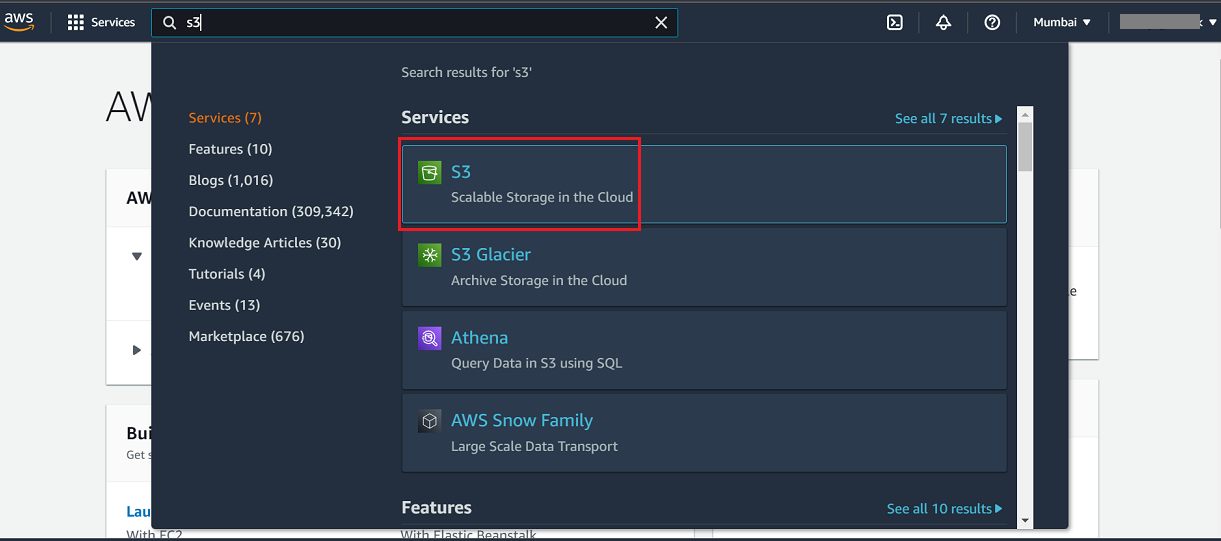Click the help question mark icon
Screen dimensions: 1221x541
point(992,22)
